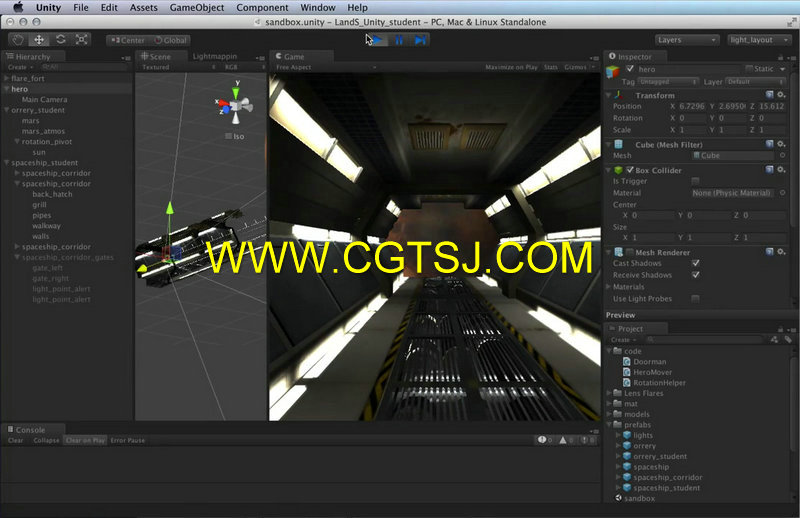Screen dimensions: 800x518
Task: Open the GameObject menu
Action: click(197, 8)
